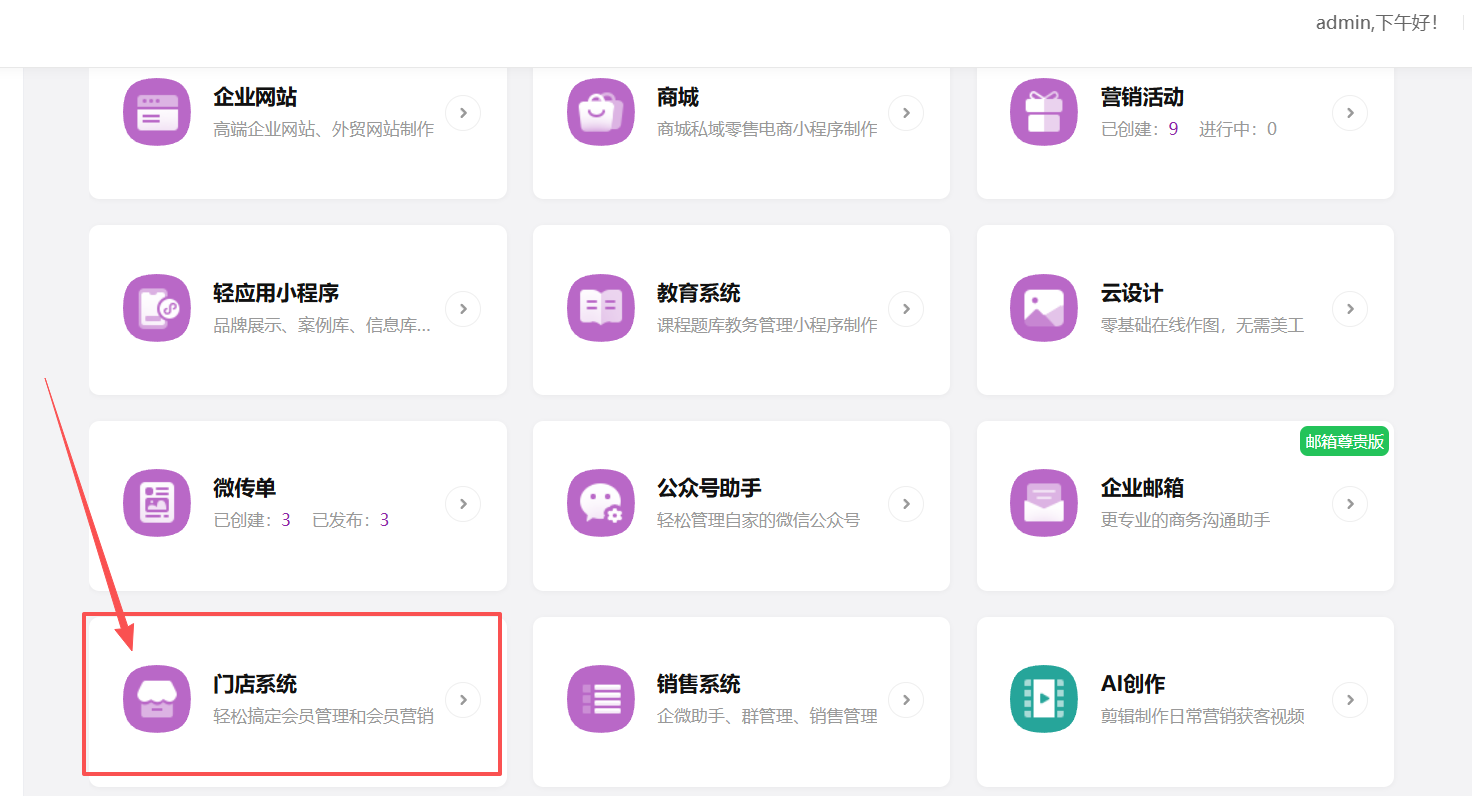1472x796 pixels.
Task: Click the 商城 title
Action: 678,97
